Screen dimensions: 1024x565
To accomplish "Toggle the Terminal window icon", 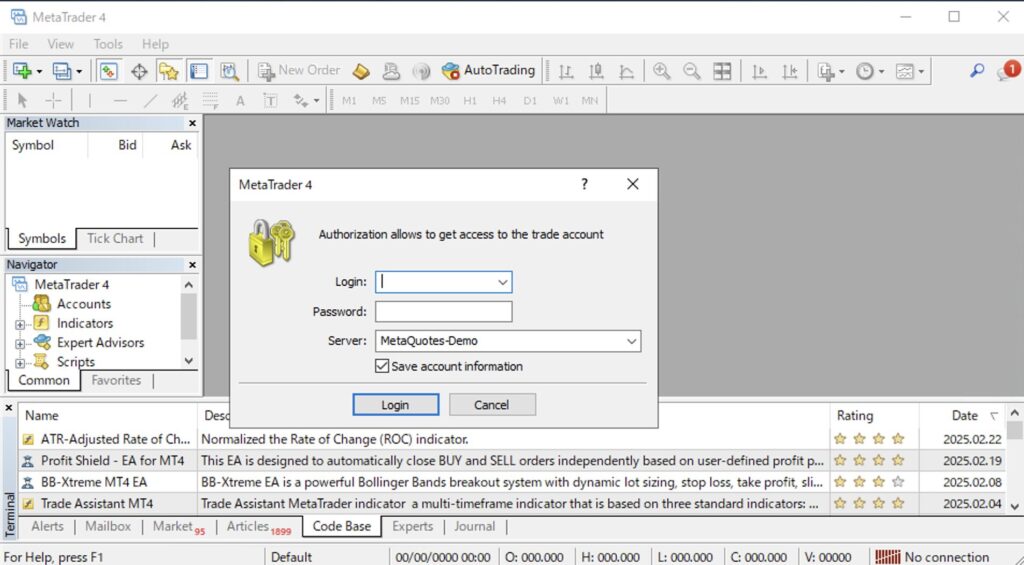I will (x=199, y=71).
